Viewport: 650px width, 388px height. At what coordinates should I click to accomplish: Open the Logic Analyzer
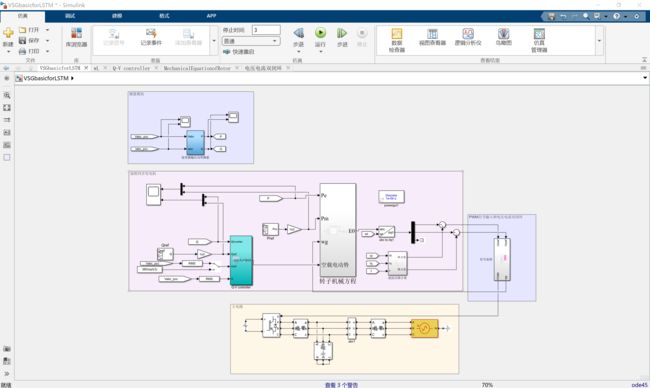(468, 37)
